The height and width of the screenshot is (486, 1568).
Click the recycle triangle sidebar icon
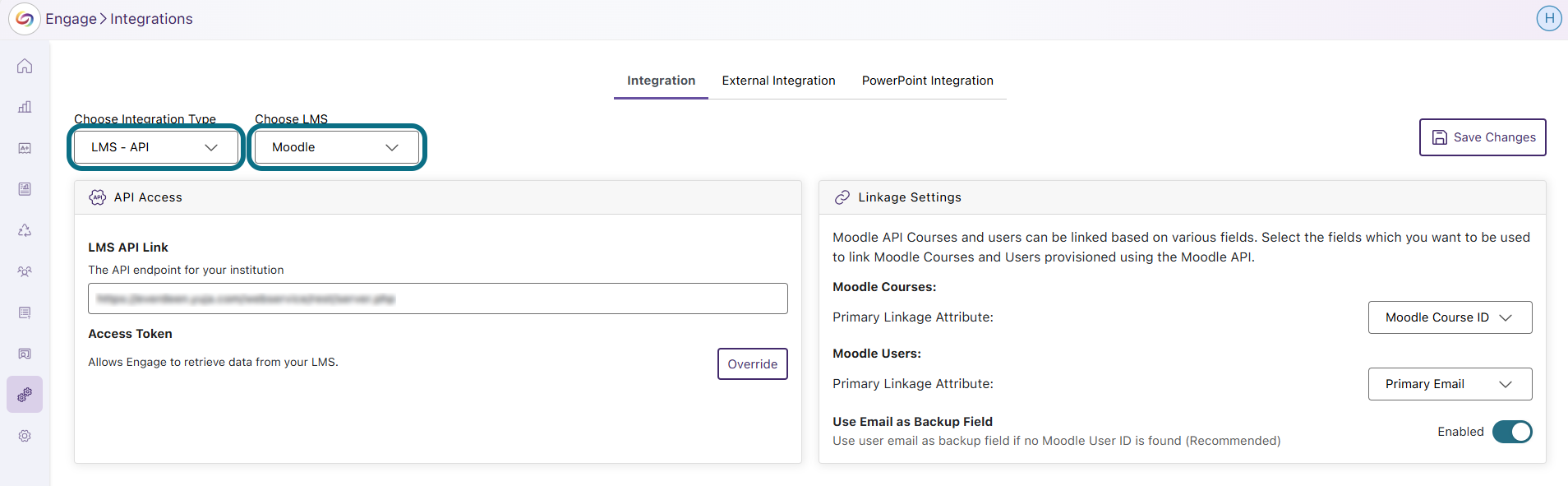[x=25, y=230]
